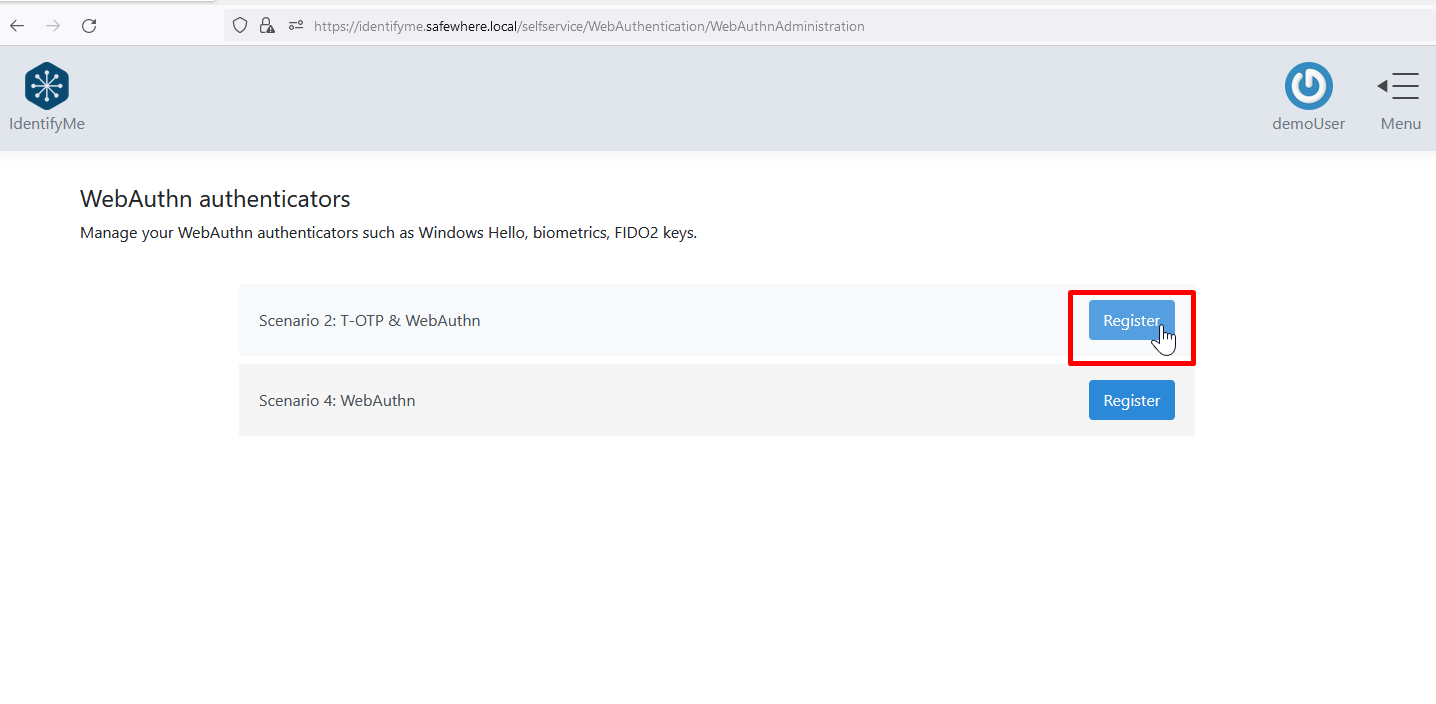Click the Manage your WebAuthn authenticators description
The image size is (1436, 704).
[x=388, y=233]
